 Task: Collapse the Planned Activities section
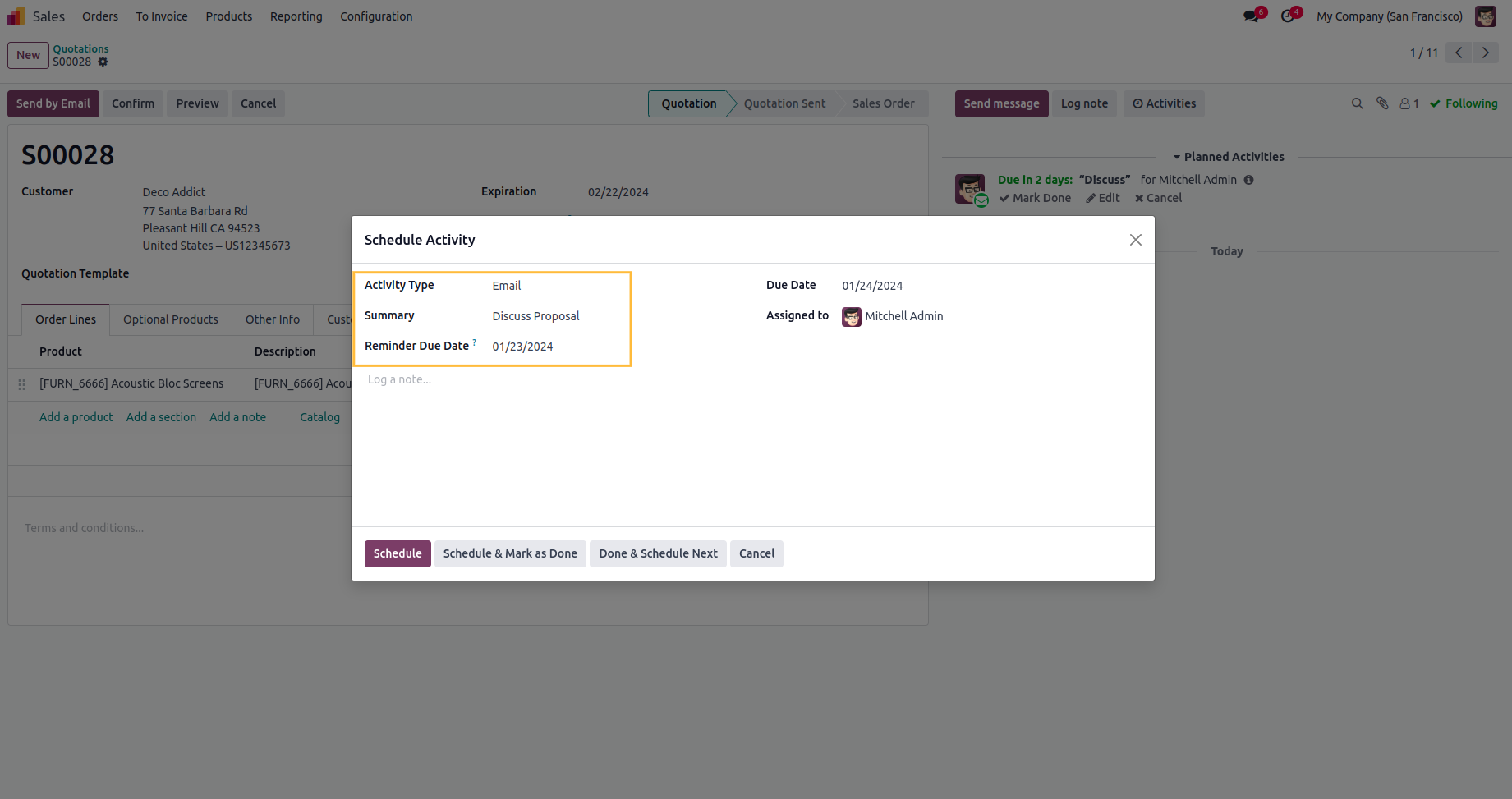point(1228,157)
